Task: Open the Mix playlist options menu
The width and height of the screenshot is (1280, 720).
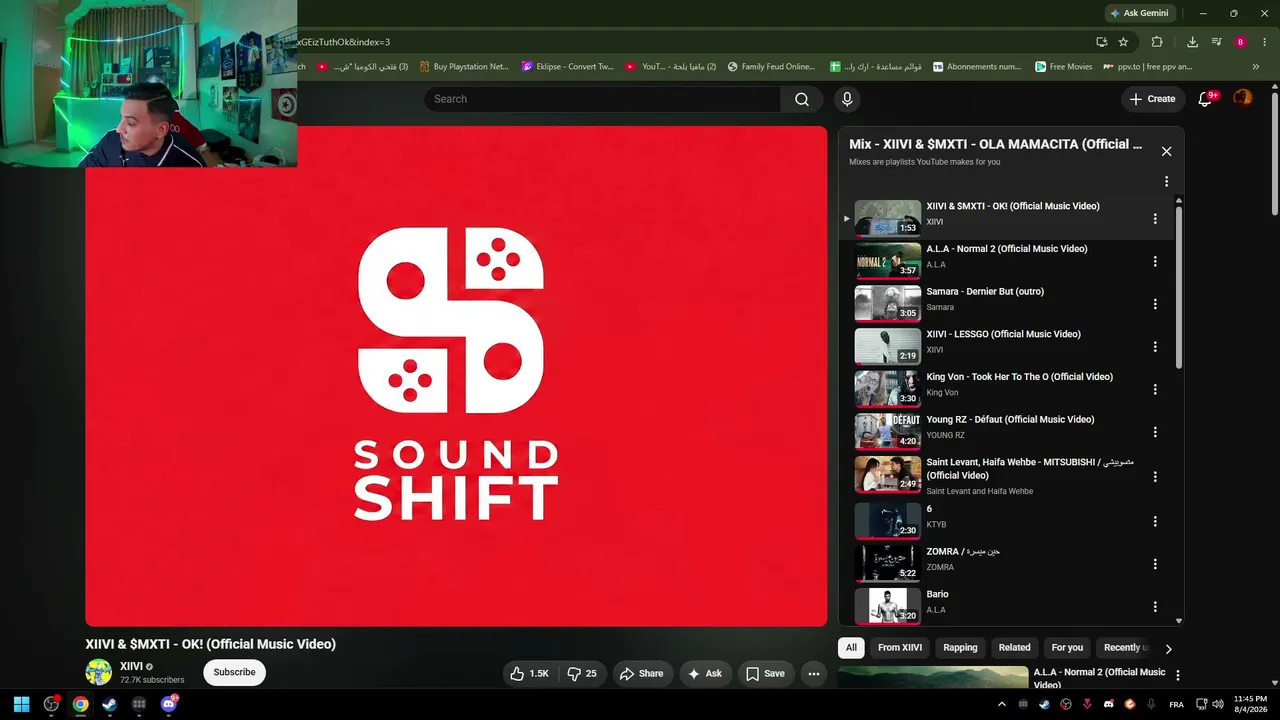Action: tap(1166, 182)
